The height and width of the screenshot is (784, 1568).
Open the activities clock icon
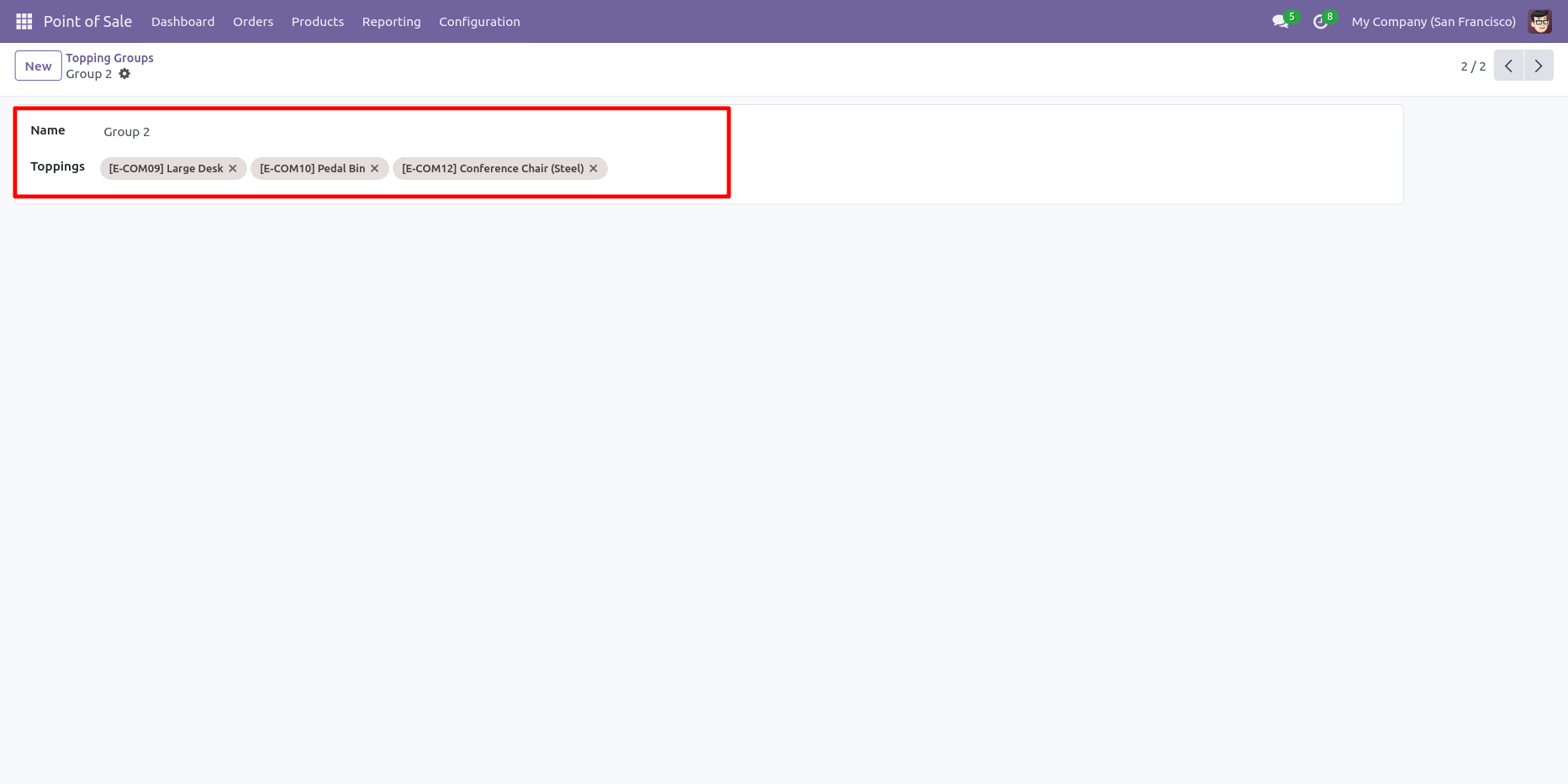(x=1321, y=21)
